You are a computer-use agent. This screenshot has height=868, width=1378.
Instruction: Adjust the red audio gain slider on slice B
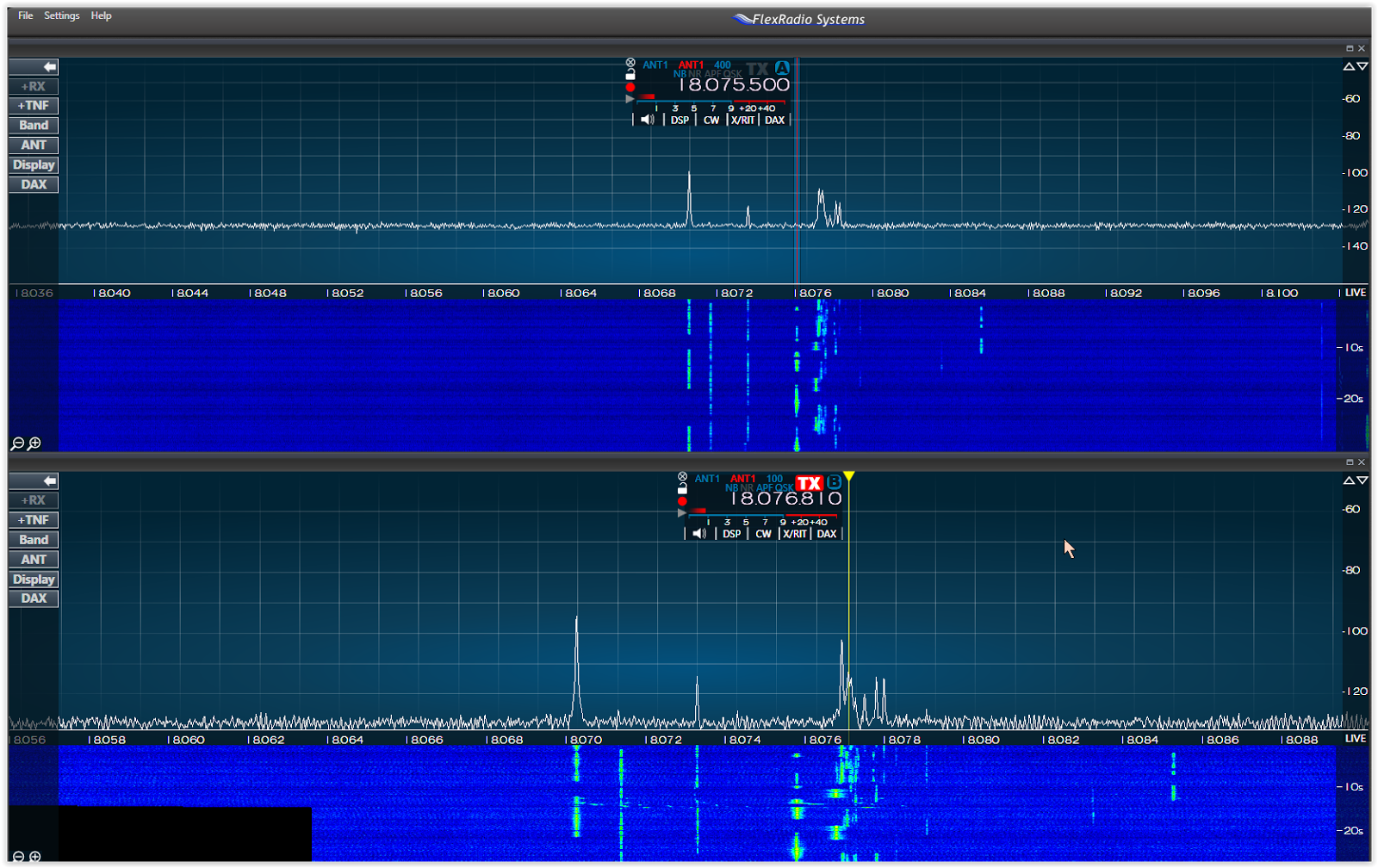click(x=697, y=511)
